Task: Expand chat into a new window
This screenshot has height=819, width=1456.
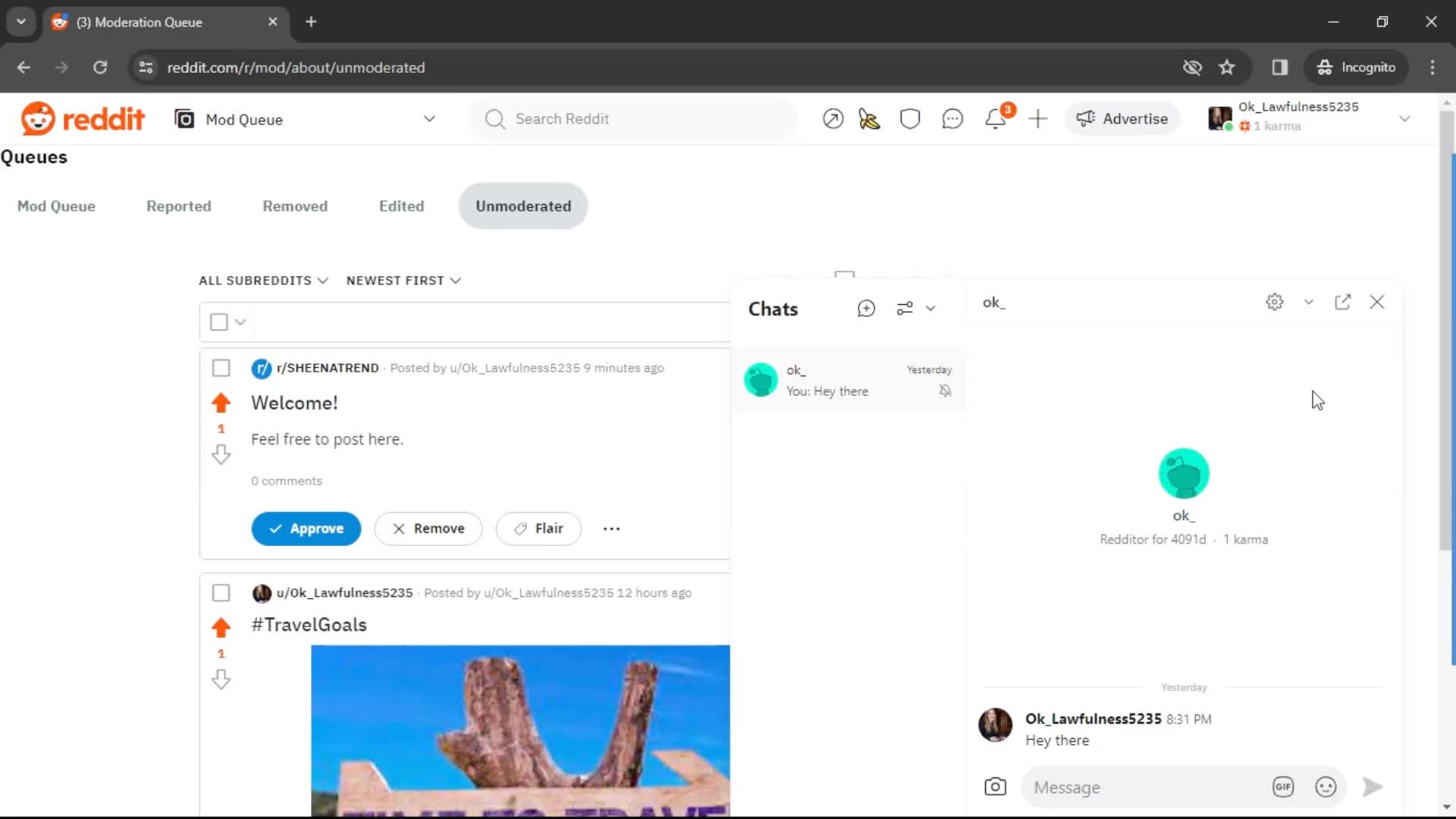Action: [x=1342, y=301]
